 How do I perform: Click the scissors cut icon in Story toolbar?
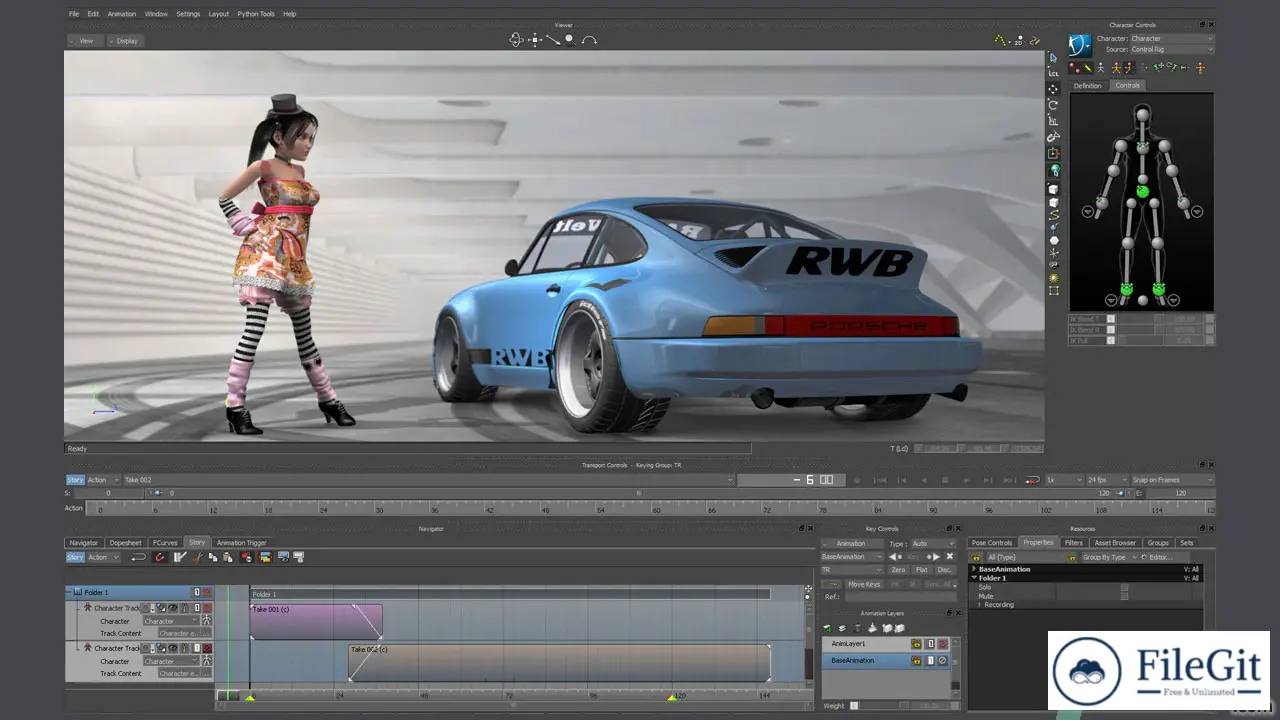click(x=197, y=557)
